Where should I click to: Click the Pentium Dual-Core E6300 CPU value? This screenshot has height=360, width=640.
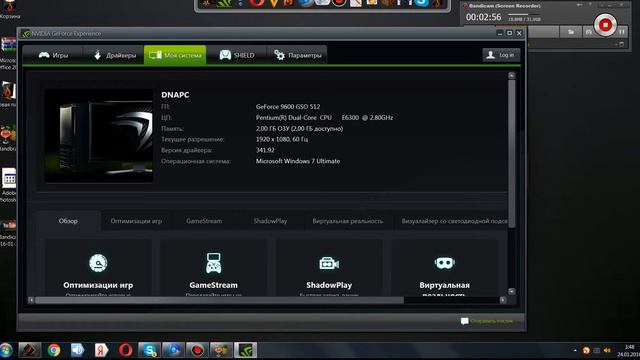tap(324, 118)
